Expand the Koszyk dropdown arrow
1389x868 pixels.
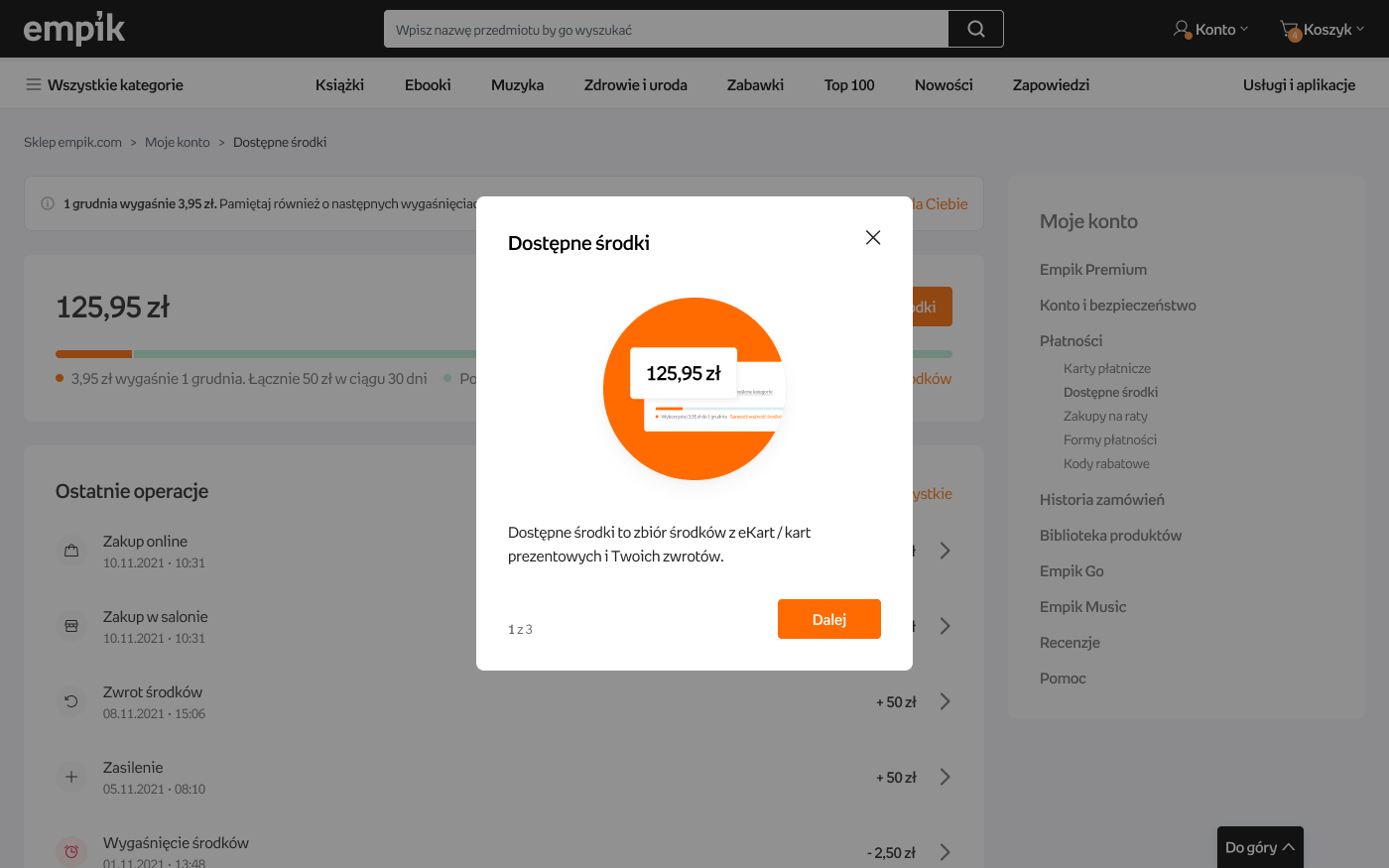pyautogui.click(x=1360, y=29)
